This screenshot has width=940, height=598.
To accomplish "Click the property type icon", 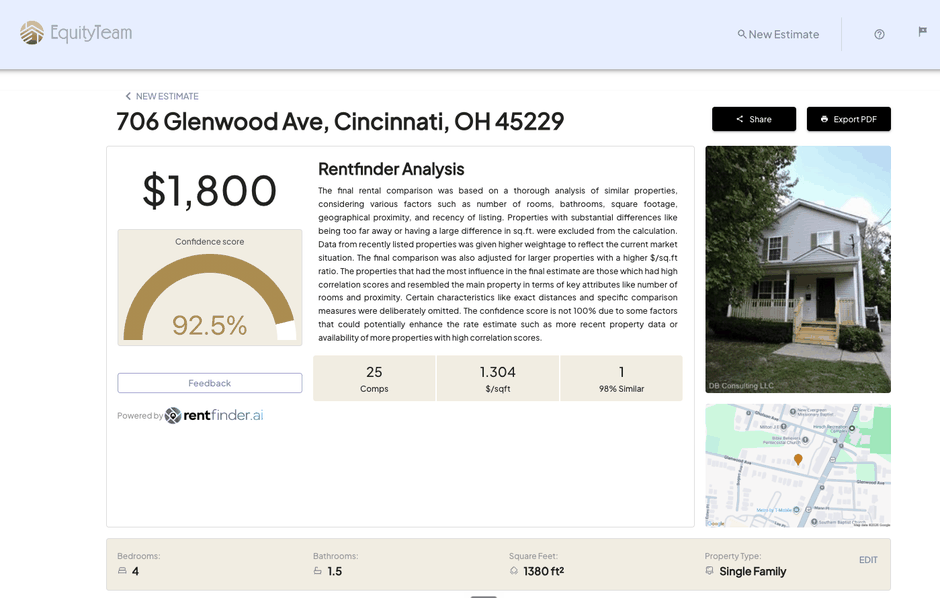I will pos(710,570).
